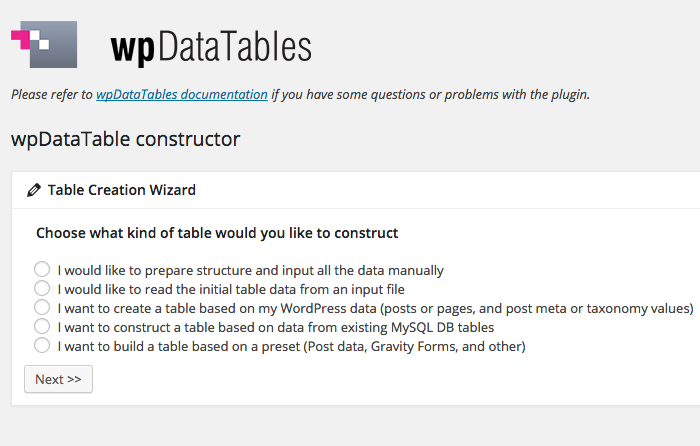Select radio button for reading from input file
Screen dimensions: 700x446
pos(42,288)
